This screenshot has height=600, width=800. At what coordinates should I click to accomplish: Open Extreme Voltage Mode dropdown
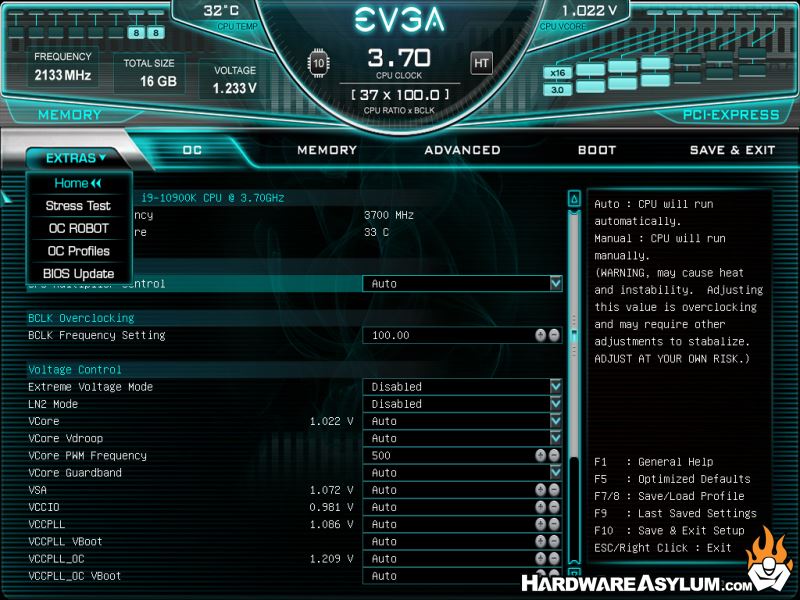pyautogui.click(x=556, y=386)
